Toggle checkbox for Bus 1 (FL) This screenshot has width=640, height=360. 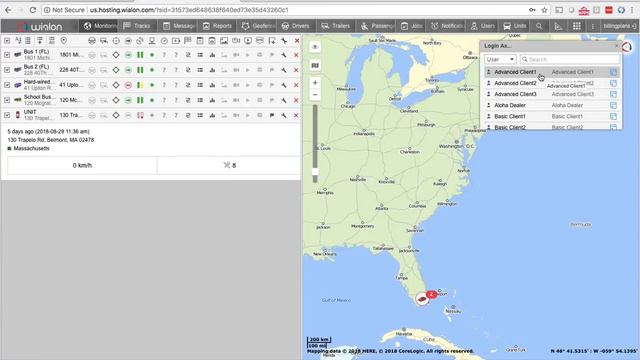point(7,55)
